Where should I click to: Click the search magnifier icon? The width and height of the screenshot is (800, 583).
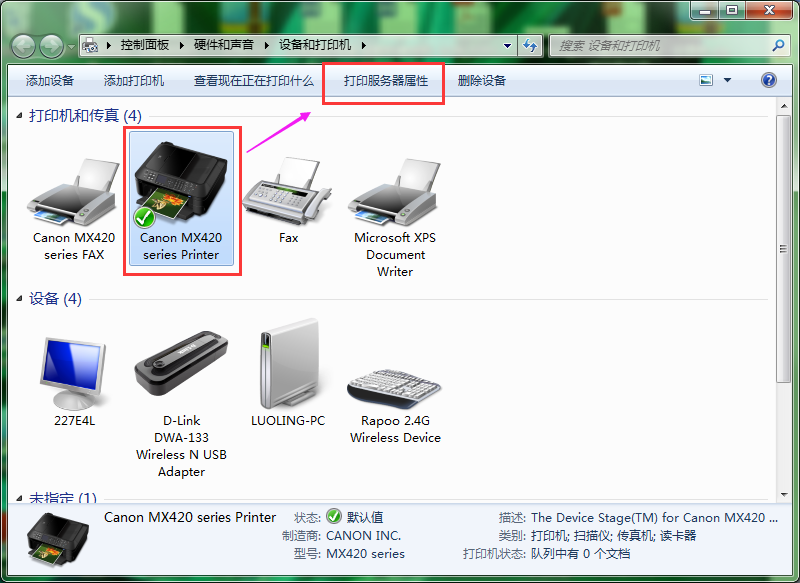click(778, 45)
